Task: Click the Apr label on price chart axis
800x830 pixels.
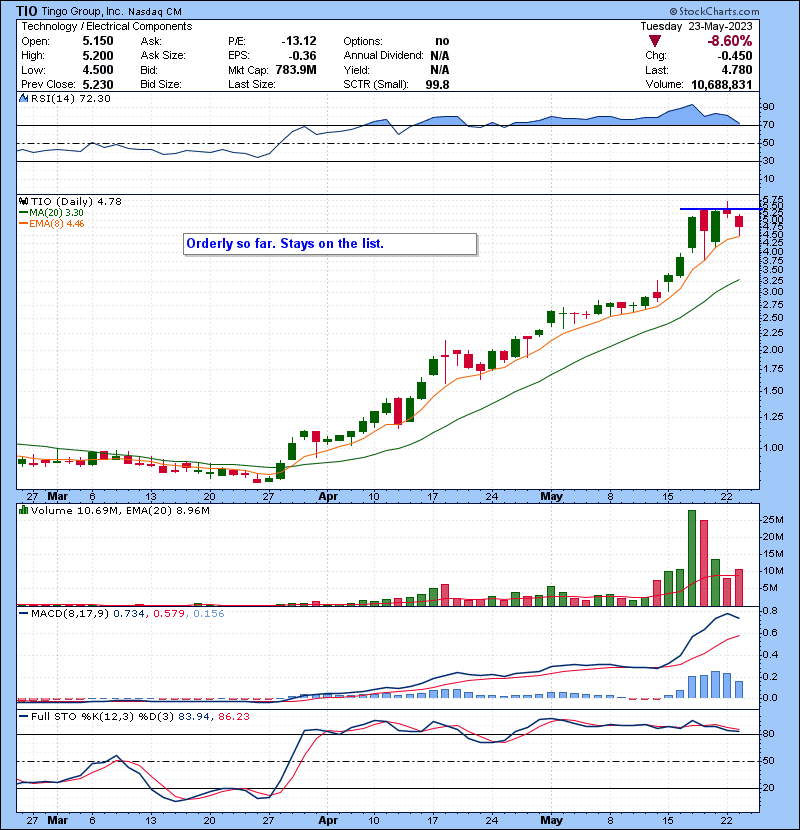Action: (328, 497)
